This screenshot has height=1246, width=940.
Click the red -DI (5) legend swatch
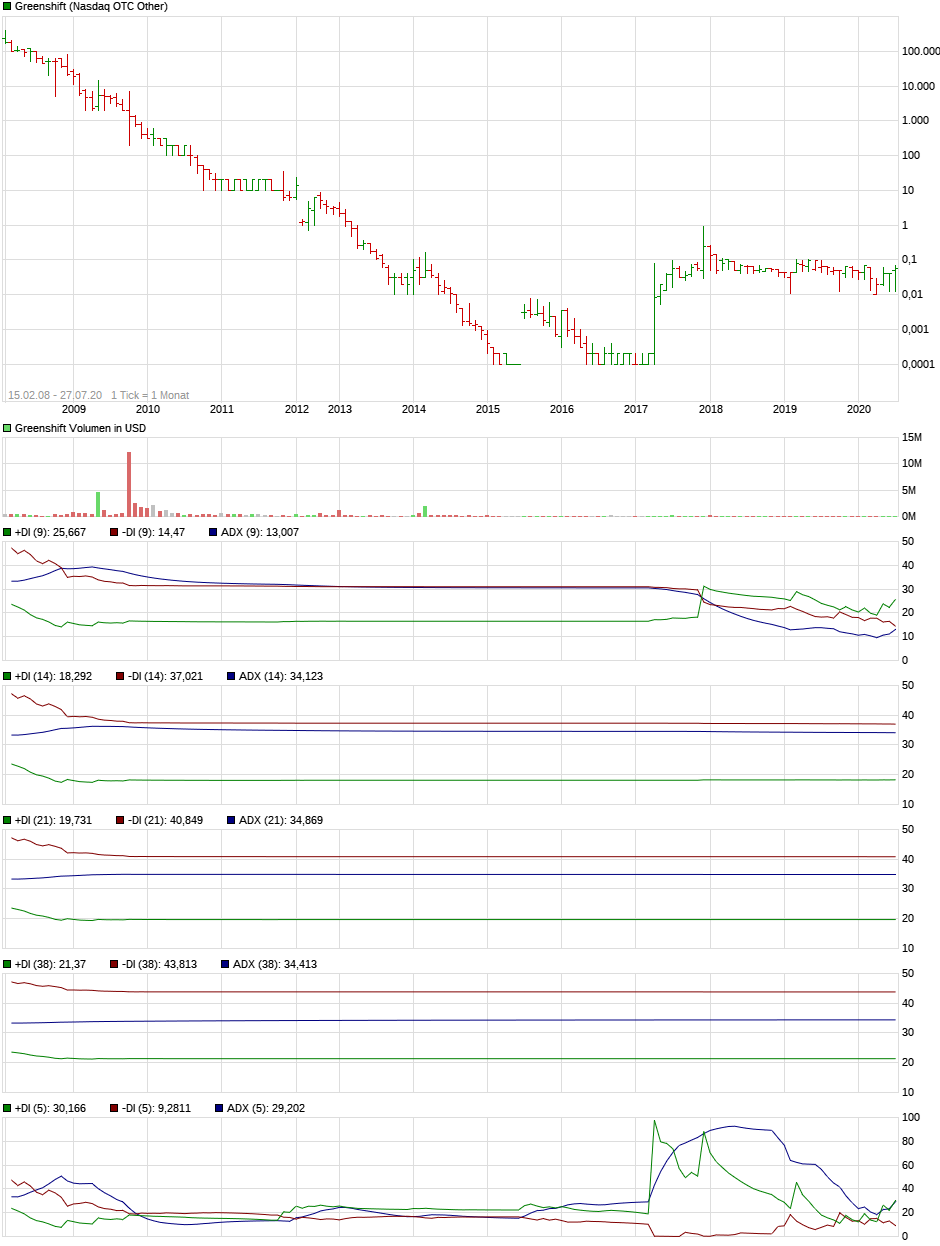(114, 1108)
